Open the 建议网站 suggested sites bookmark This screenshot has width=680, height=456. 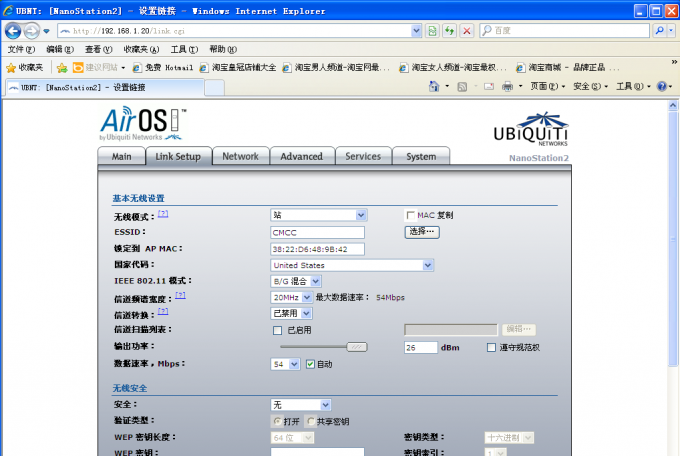pyautogui.click(x=99, y=68)
